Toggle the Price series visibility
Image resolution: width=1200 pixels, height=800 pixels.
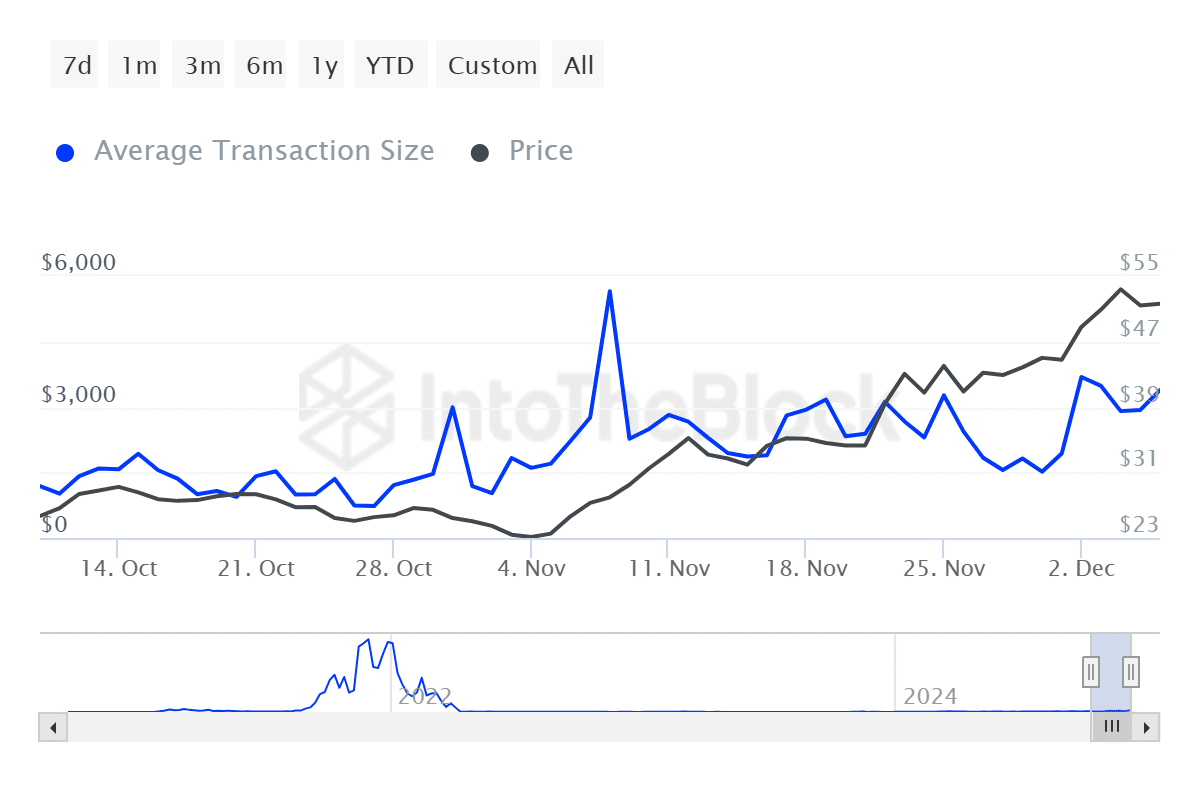pos(540,151)
